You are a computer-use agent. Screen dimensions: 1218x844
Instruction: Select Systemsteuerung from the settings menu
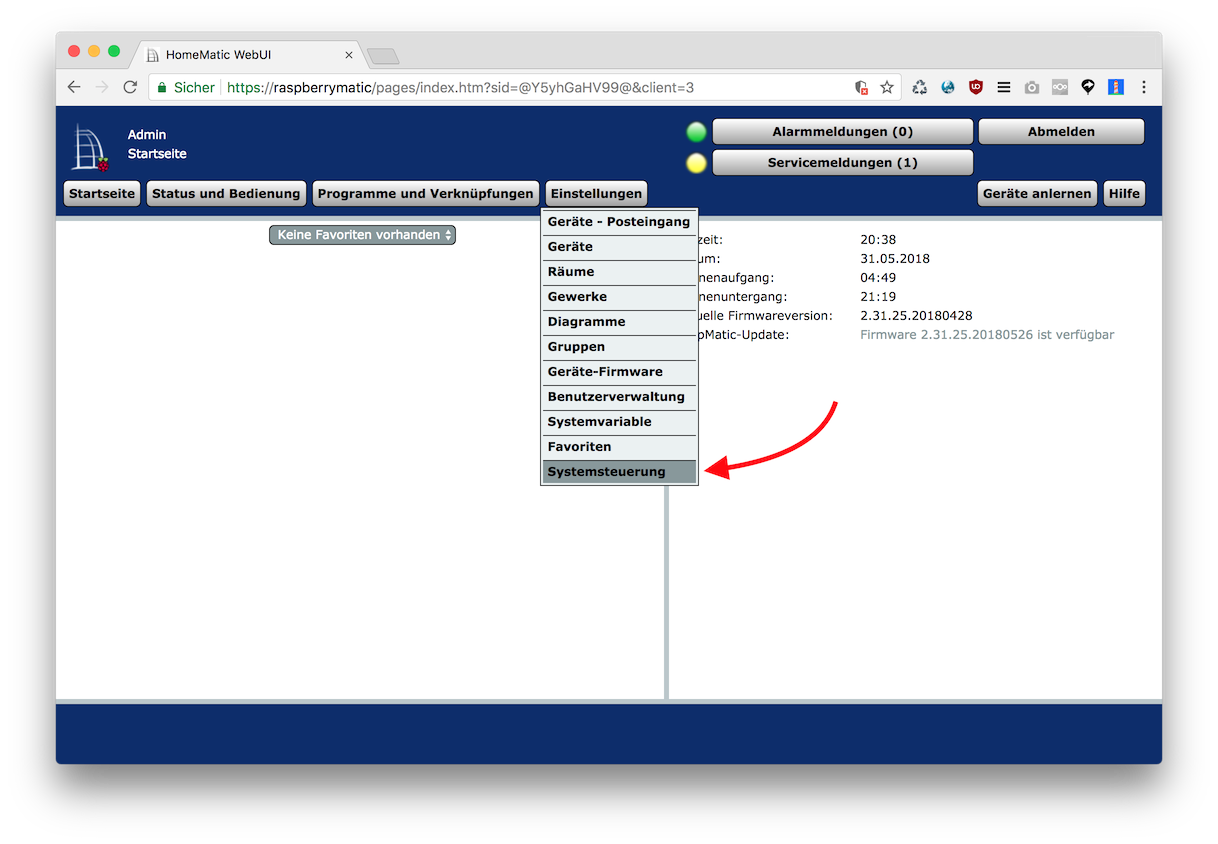(619, 472)
